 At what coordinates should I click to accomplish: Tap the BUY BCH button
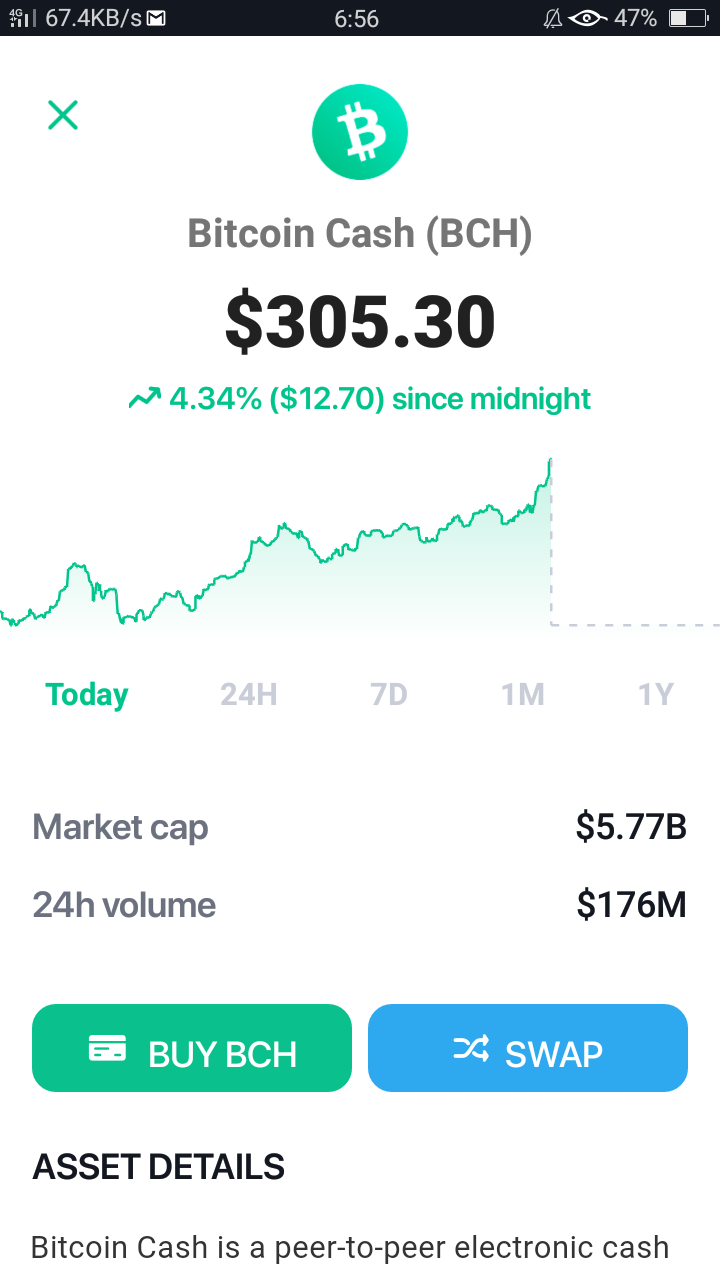[192, 1048]
